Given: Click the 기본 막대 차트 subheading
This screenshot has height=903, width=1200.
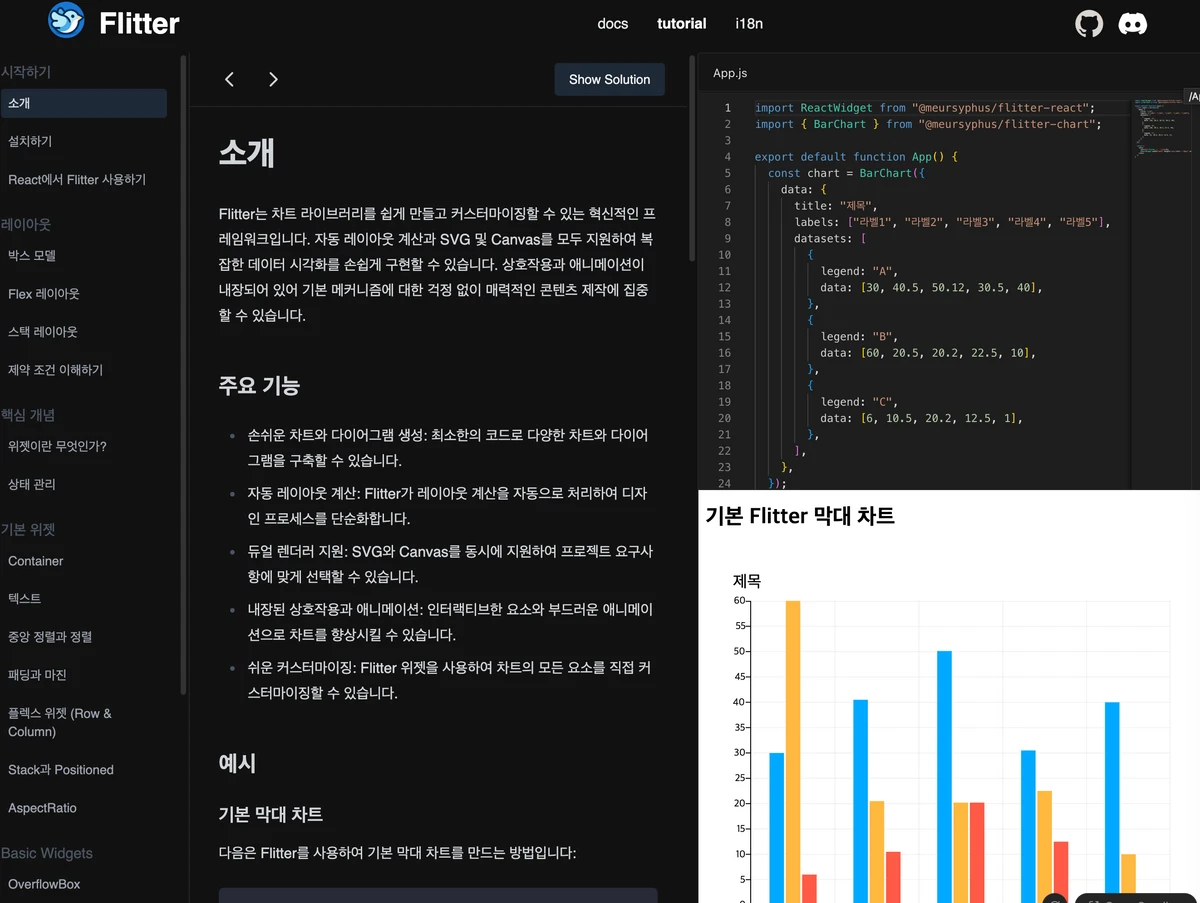Looking at the screenshot, I should coord(270,814).
